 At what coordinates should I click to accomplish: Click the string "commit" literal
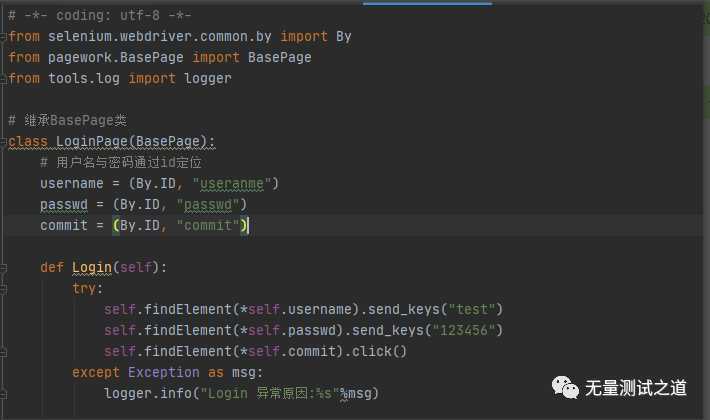coord(208,225)
